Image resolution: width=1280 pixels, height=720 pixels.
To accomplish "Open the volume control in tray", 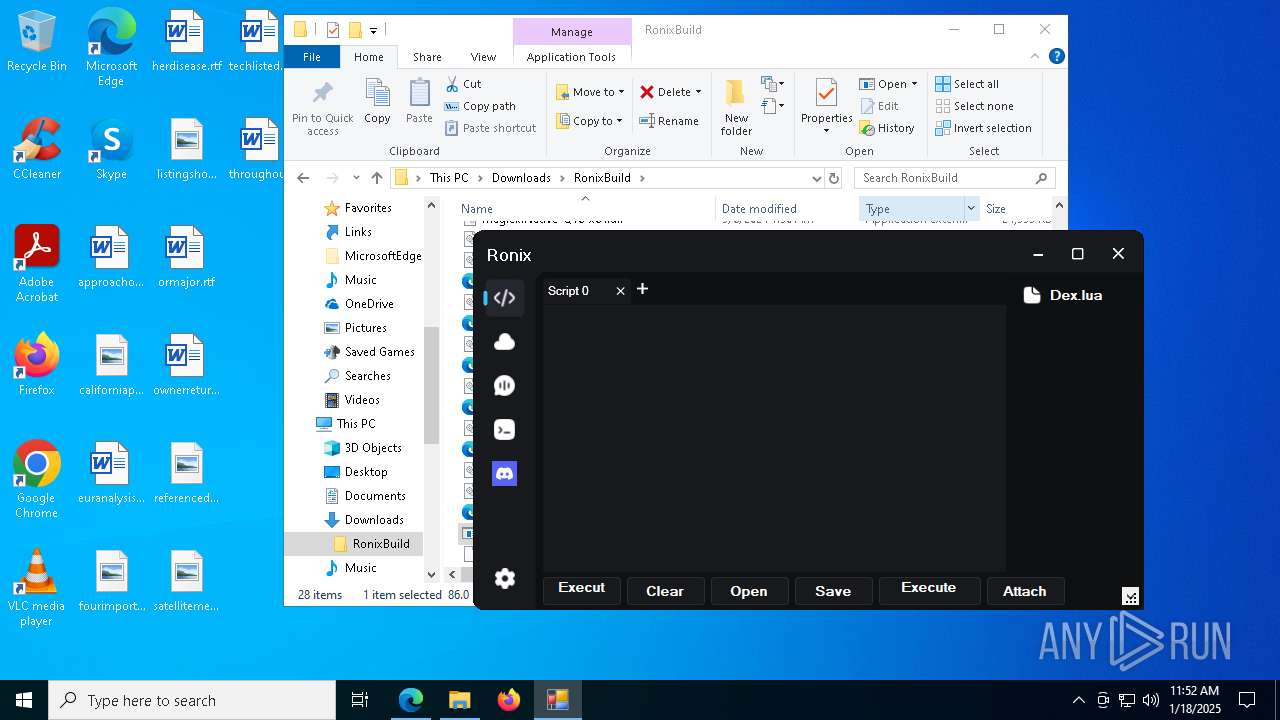I will (x=1151, y=700).
